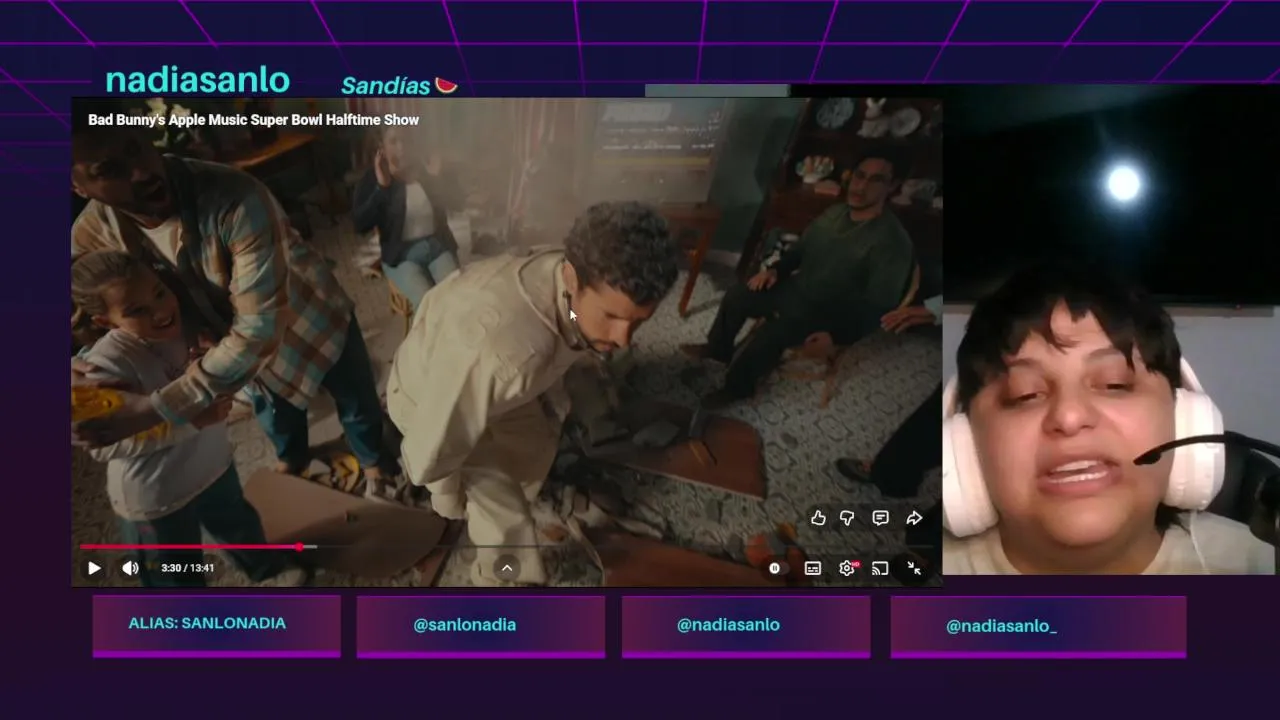Click the ALIAS: SANLONADIA banner
The height and width of the screenshot is (720, 1280).
216,626
